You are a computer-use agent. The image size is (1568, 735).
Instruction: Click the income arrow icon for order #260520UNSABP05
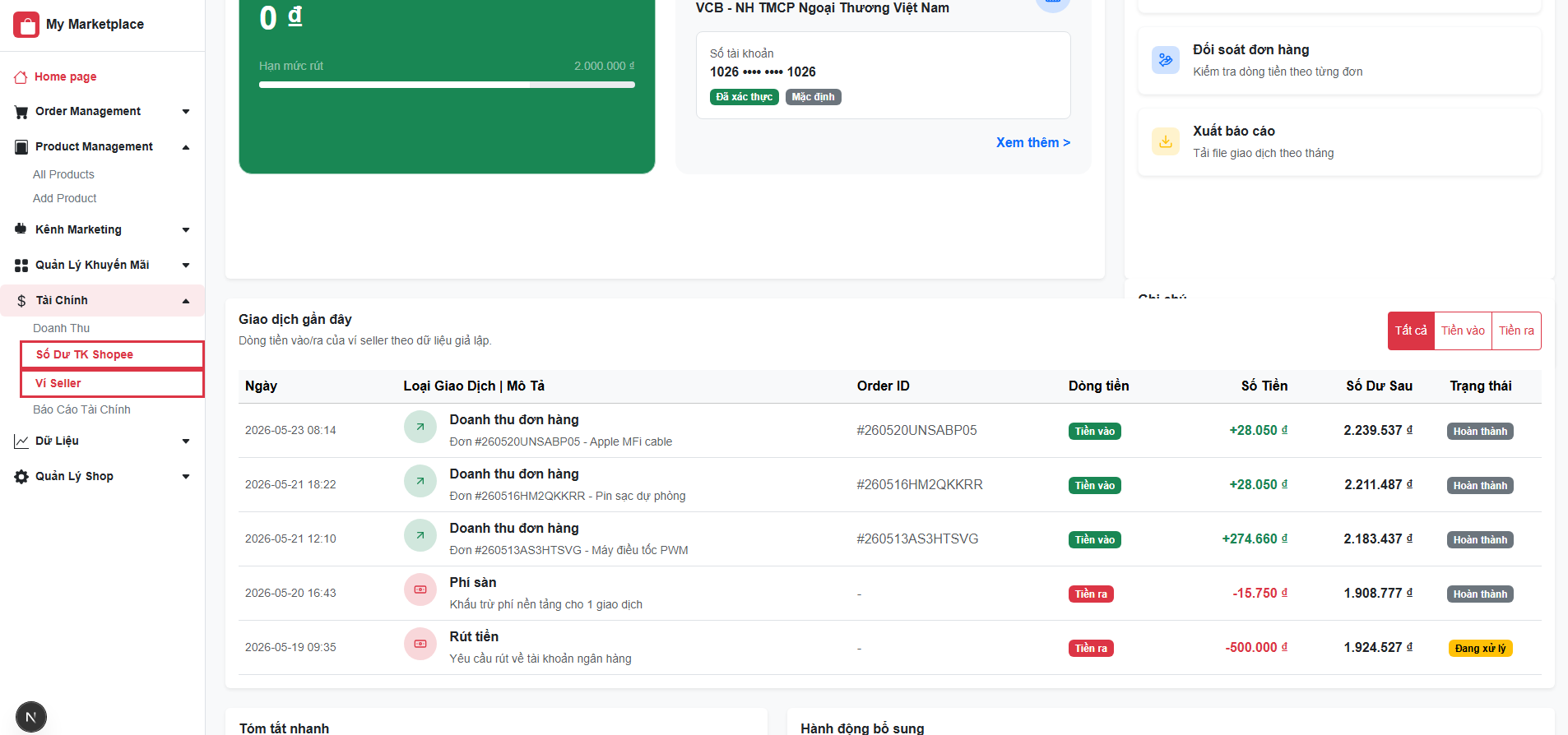[x=420, y=427]
